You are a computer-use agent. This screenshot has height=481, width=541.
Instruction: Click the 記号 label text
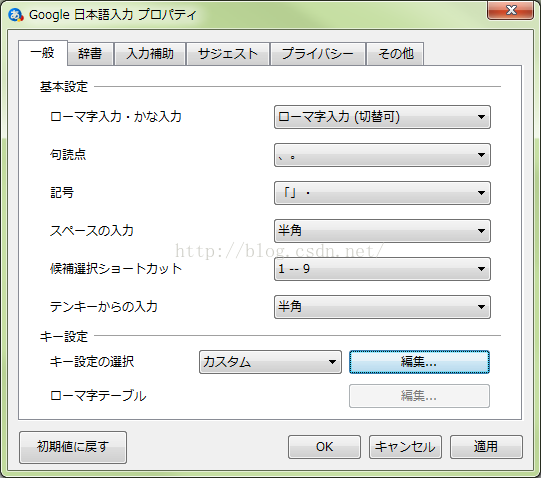click(62, 193)
